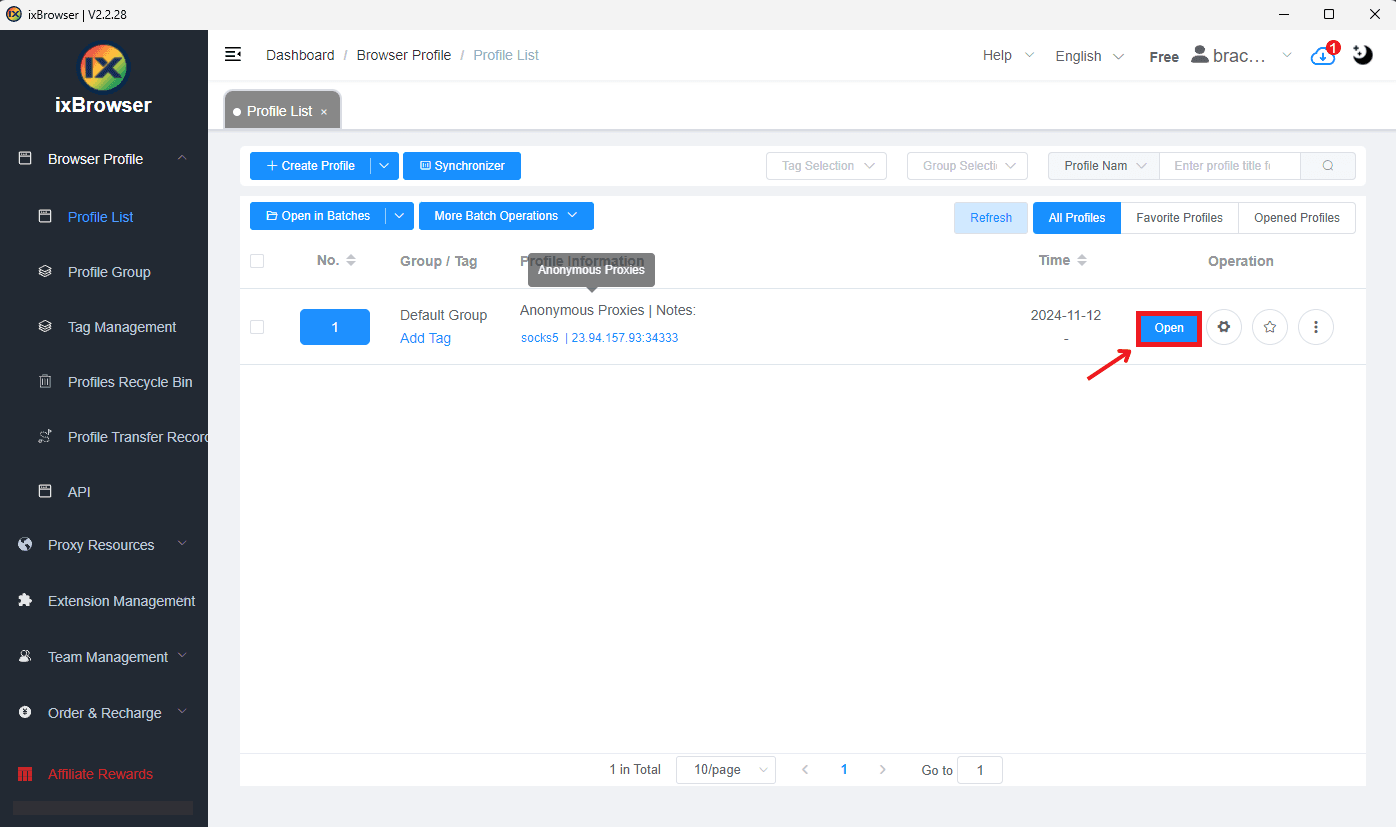The width and height of the screenshot is (1396, 827).
Task: Sort profiles by the Time column arrows
Action: point(1083,260)
